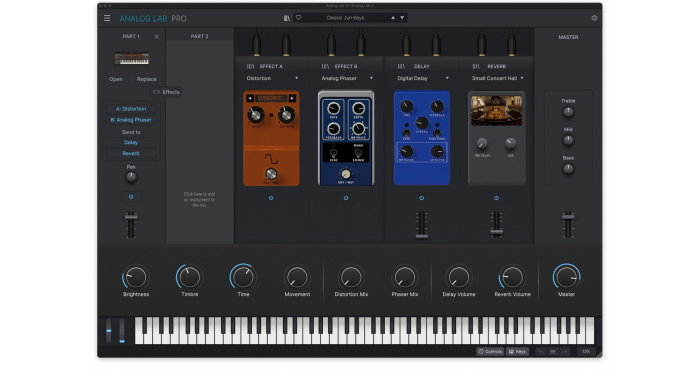
Task: Open the hamburger main menu
Action: point(107,18)
